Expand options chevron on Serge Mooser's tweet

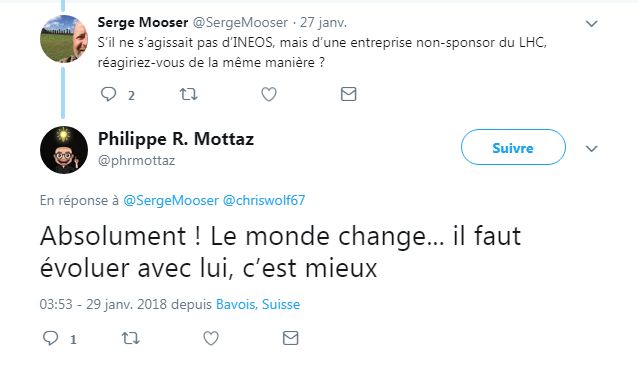(591, 24)
